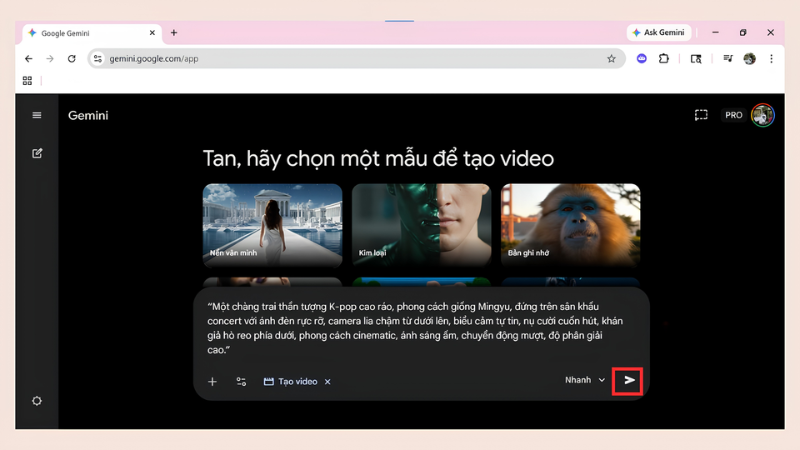Close the Google Gemini tab
This screenshot has width=800, height=450.
tap(152, 33)
